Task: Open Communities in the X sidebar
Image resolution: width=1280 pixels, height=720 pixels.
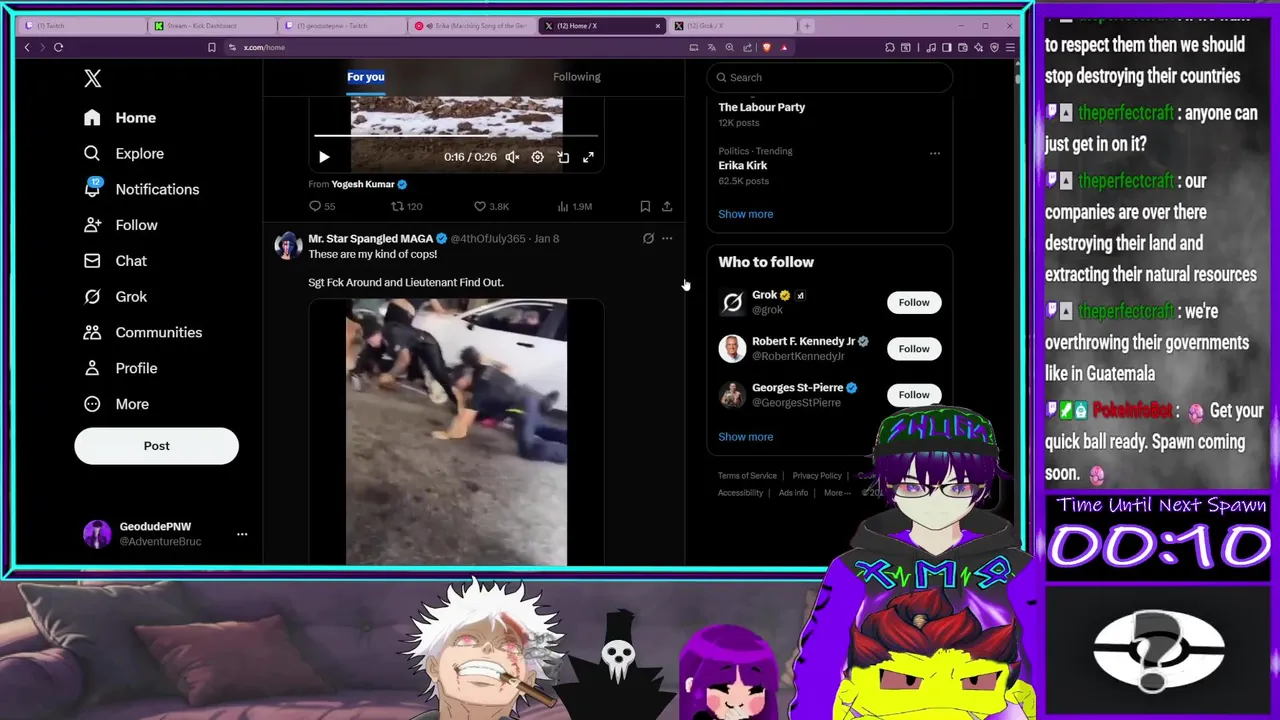Action: pos(143,332)
